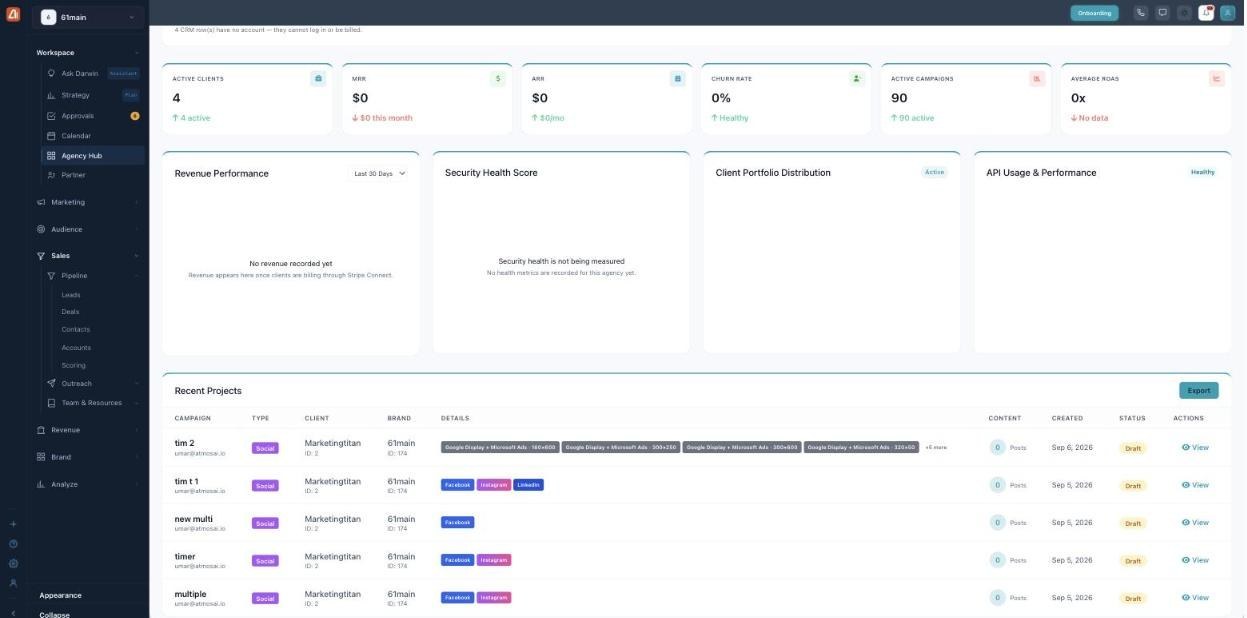Click the eye icon for new multi

tap(1186, 522)
